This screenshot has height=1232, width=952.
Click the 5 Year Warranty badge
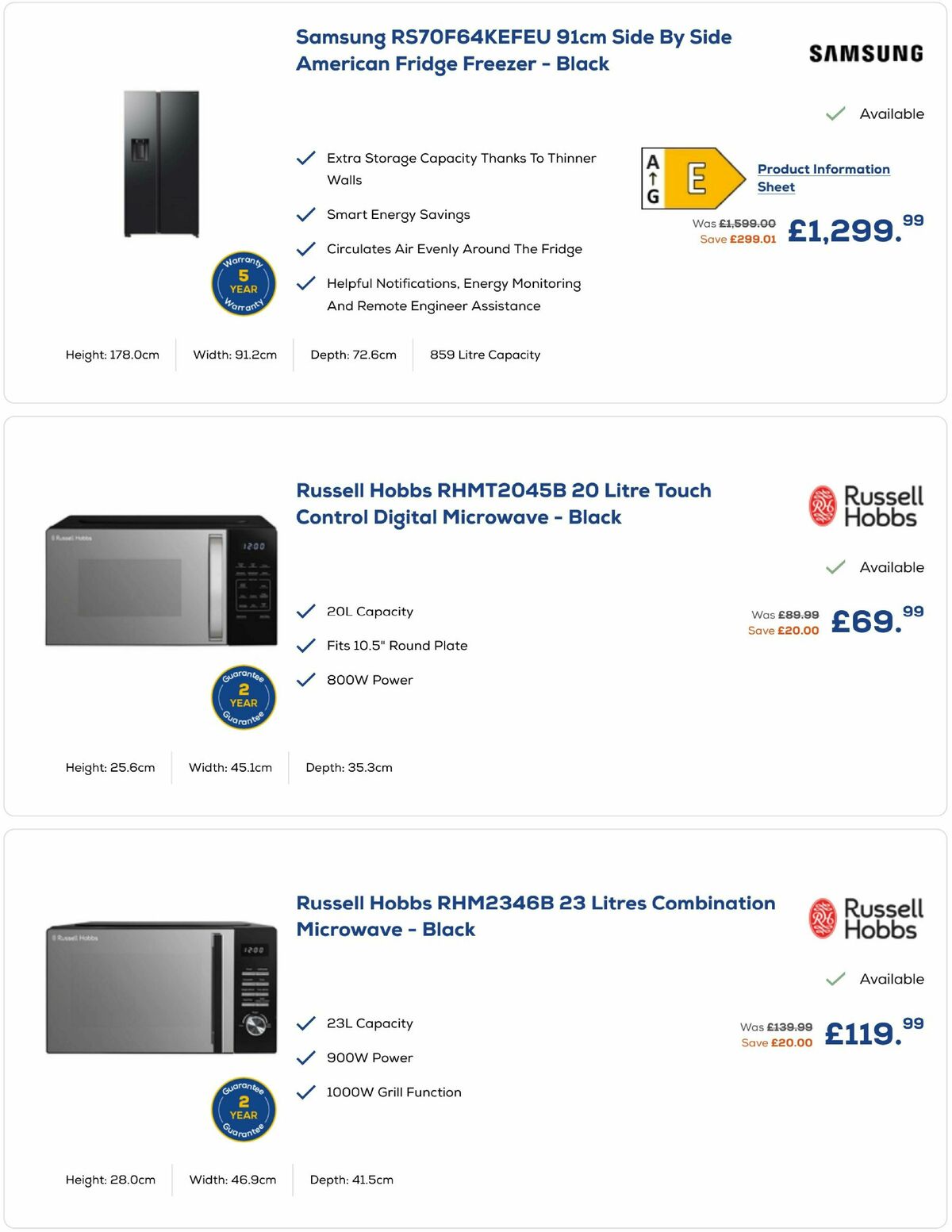(243, 283)
